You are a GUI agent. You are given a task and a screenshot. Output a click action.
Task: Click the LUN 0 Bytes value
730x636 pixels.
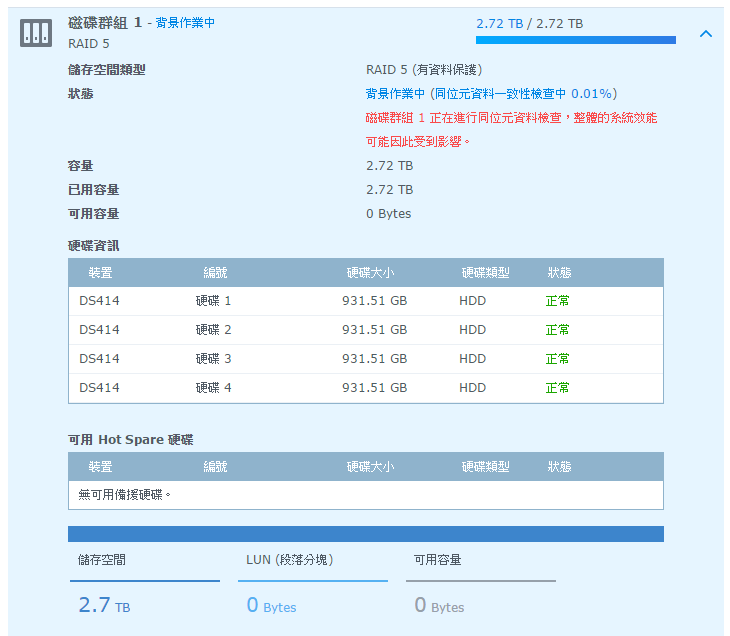271,605
